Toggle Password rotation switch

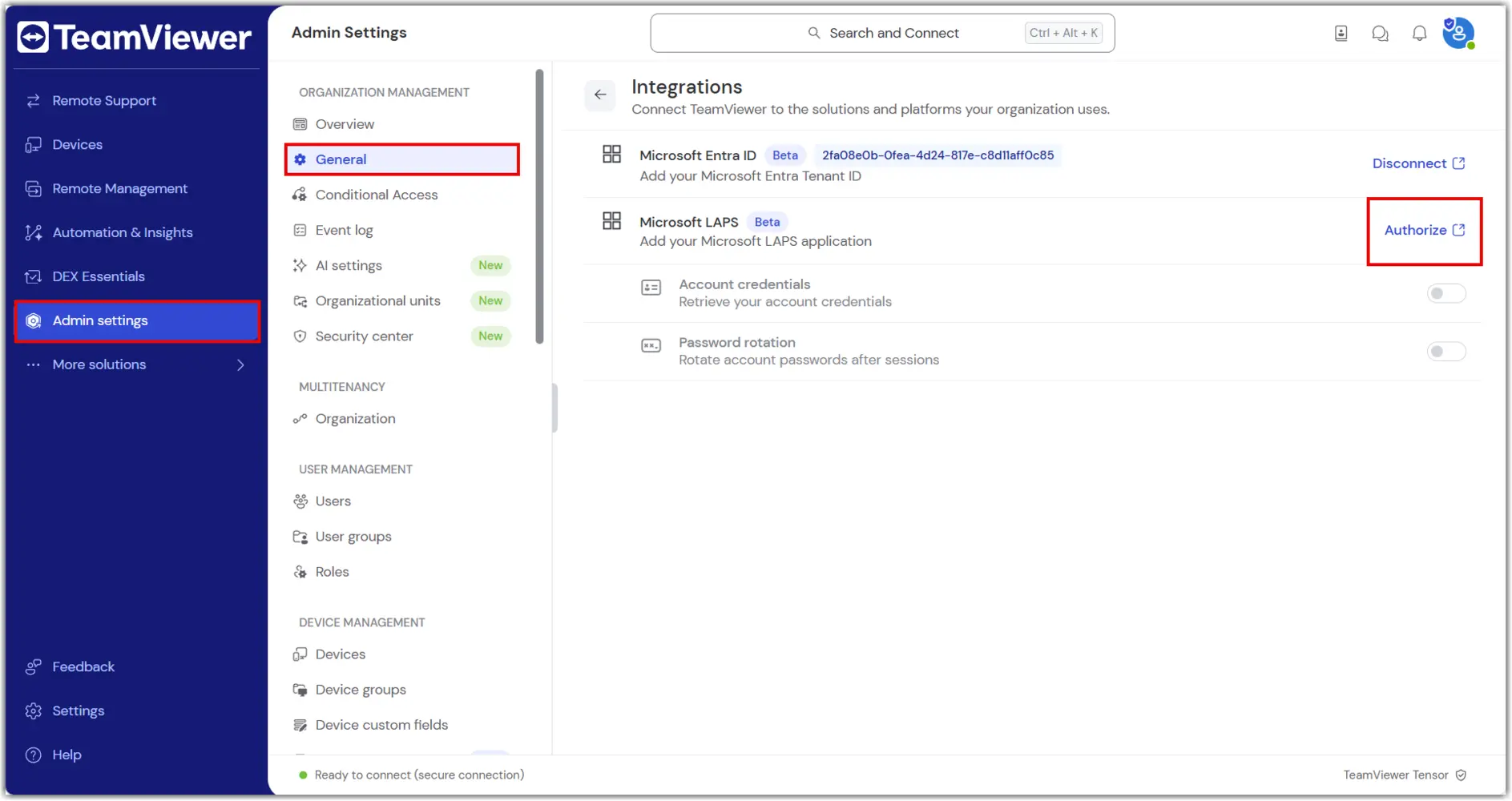pos(1446,352)
